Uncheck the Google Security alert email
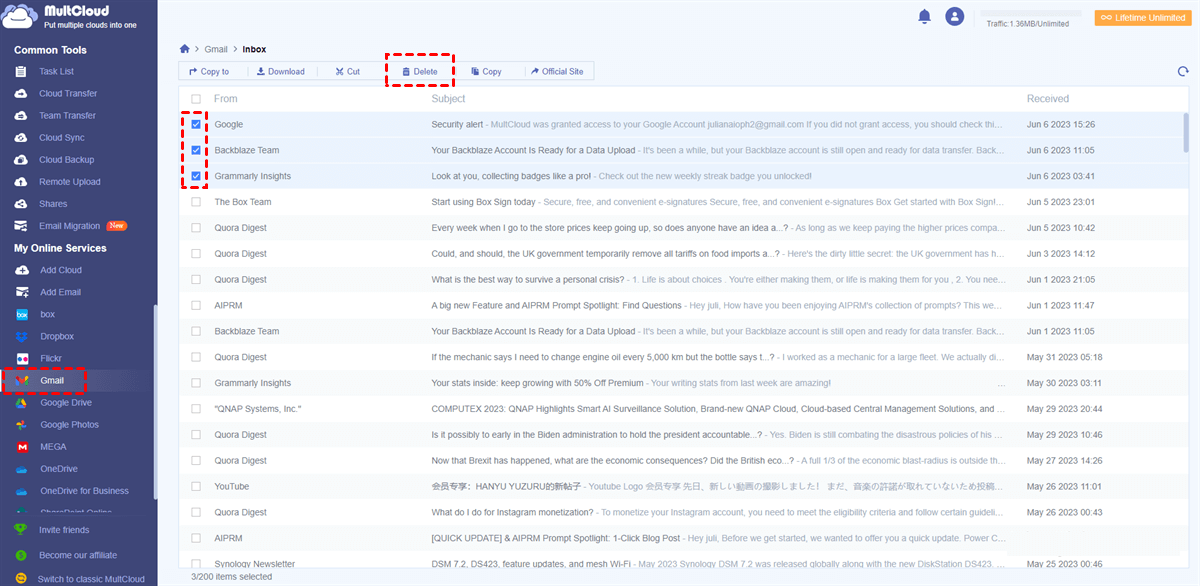This screenshot has width=1200, height=586. coord(196,125)
